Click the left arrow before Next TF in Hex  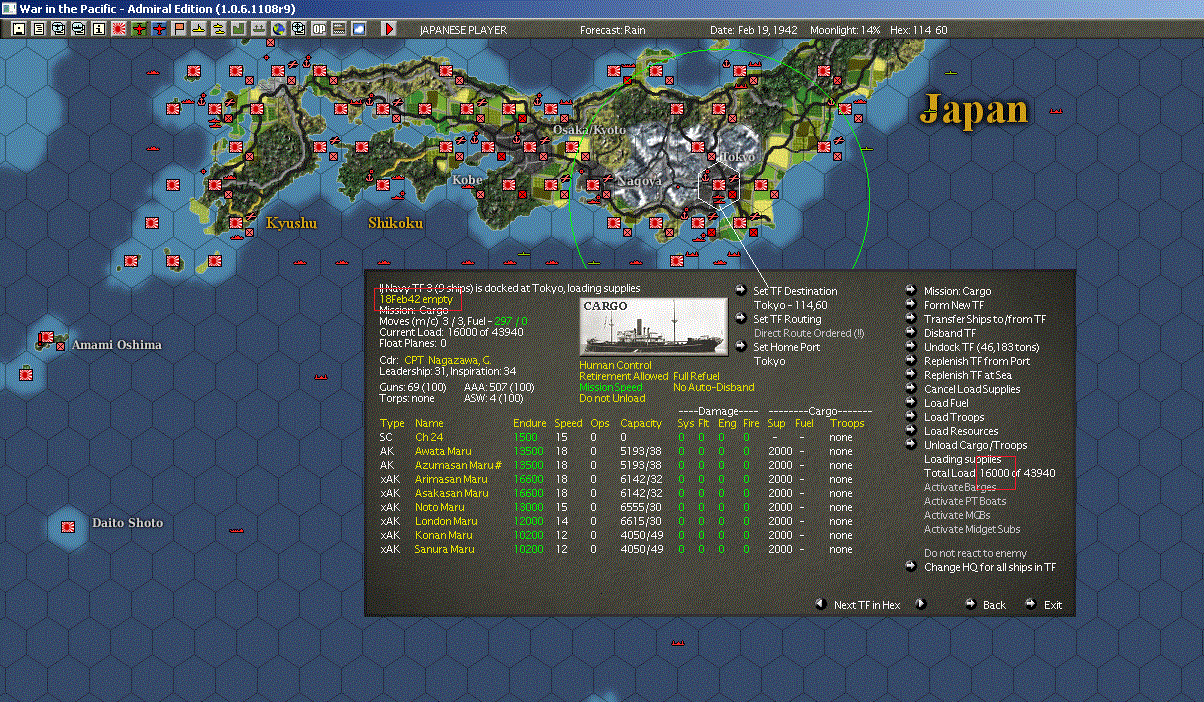(821, 604)
